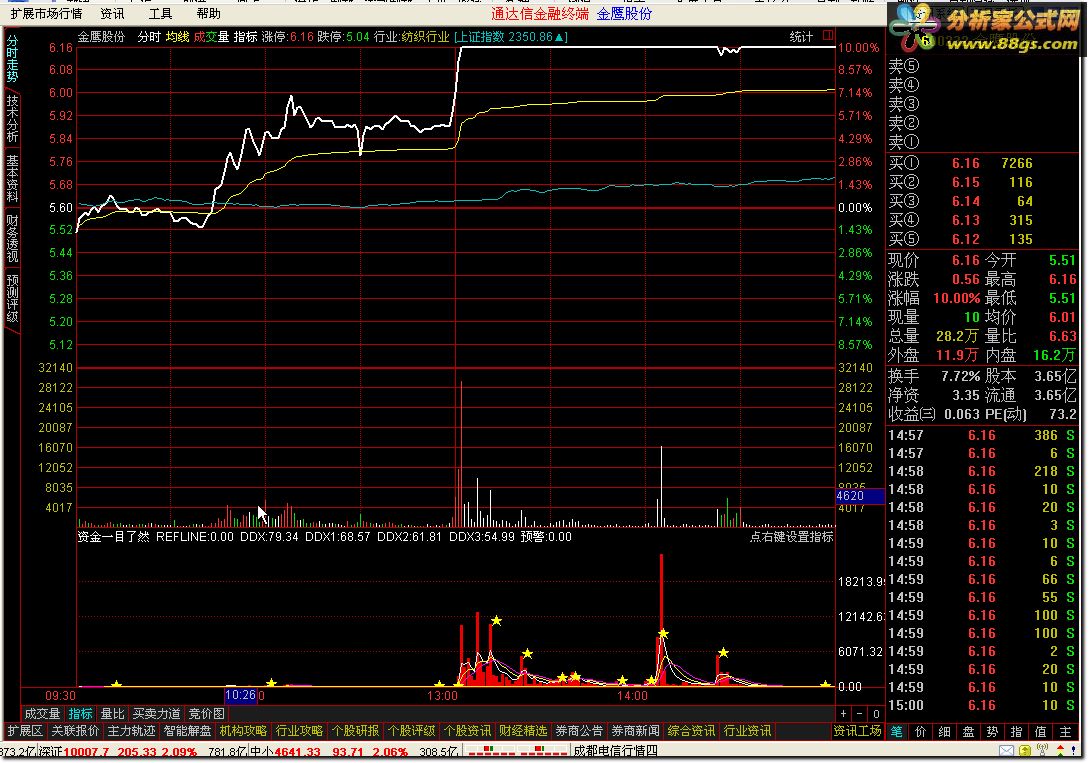This screenshot has height=763, width=1089.
Task: Switch to the 指标 sub-chart tab
Action: [81, 714]
